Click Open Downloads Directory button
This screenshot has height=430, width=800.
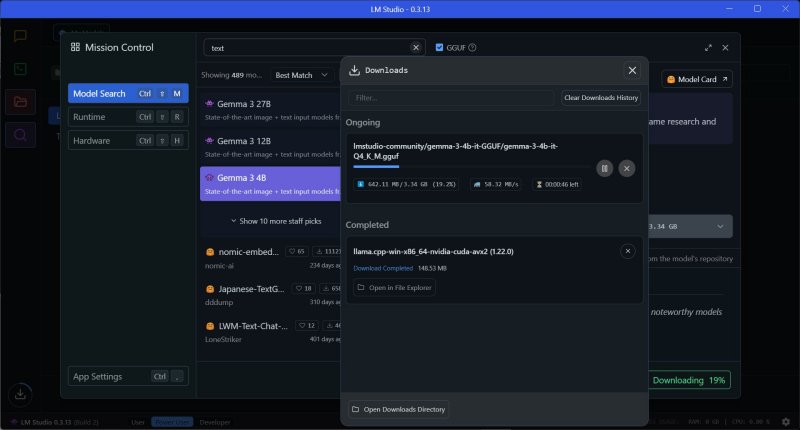pos(399,409)
